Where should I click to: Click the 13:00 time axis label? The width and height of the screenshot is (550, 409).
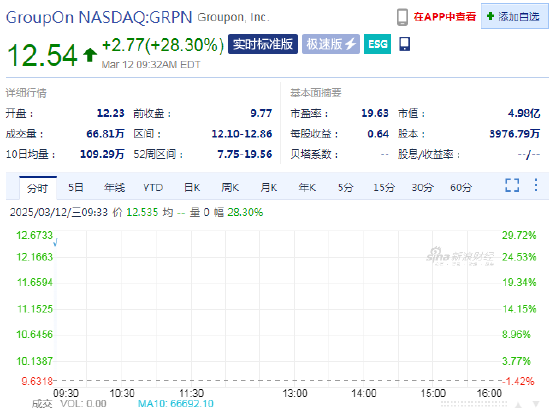295,393
